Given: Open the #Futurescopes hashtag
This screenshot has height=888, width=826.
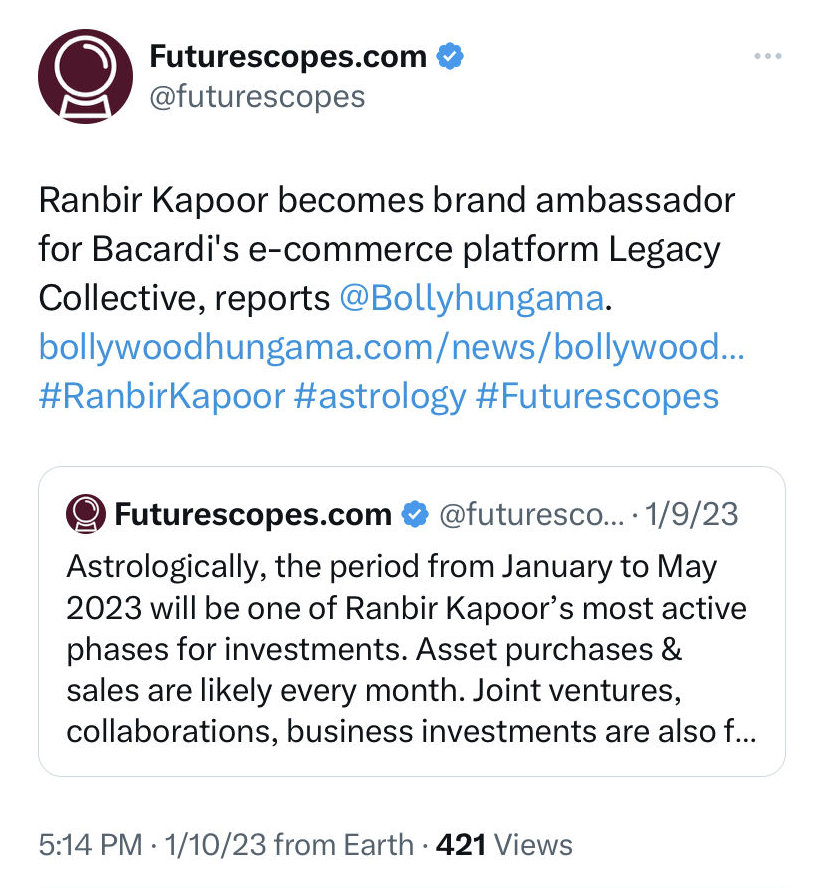Looking at the screenshot, I should [597, 395].
